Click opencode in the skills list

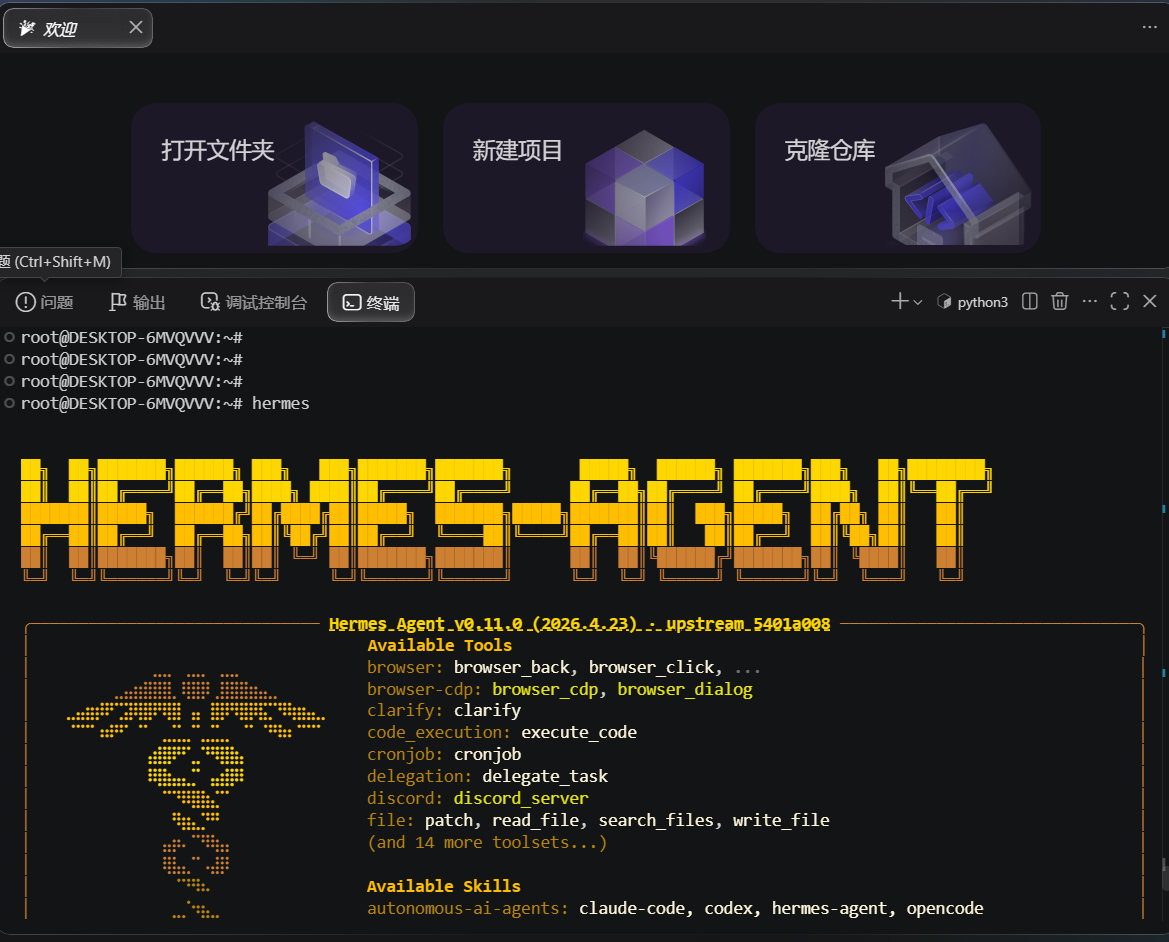click(x=945, y=908)
